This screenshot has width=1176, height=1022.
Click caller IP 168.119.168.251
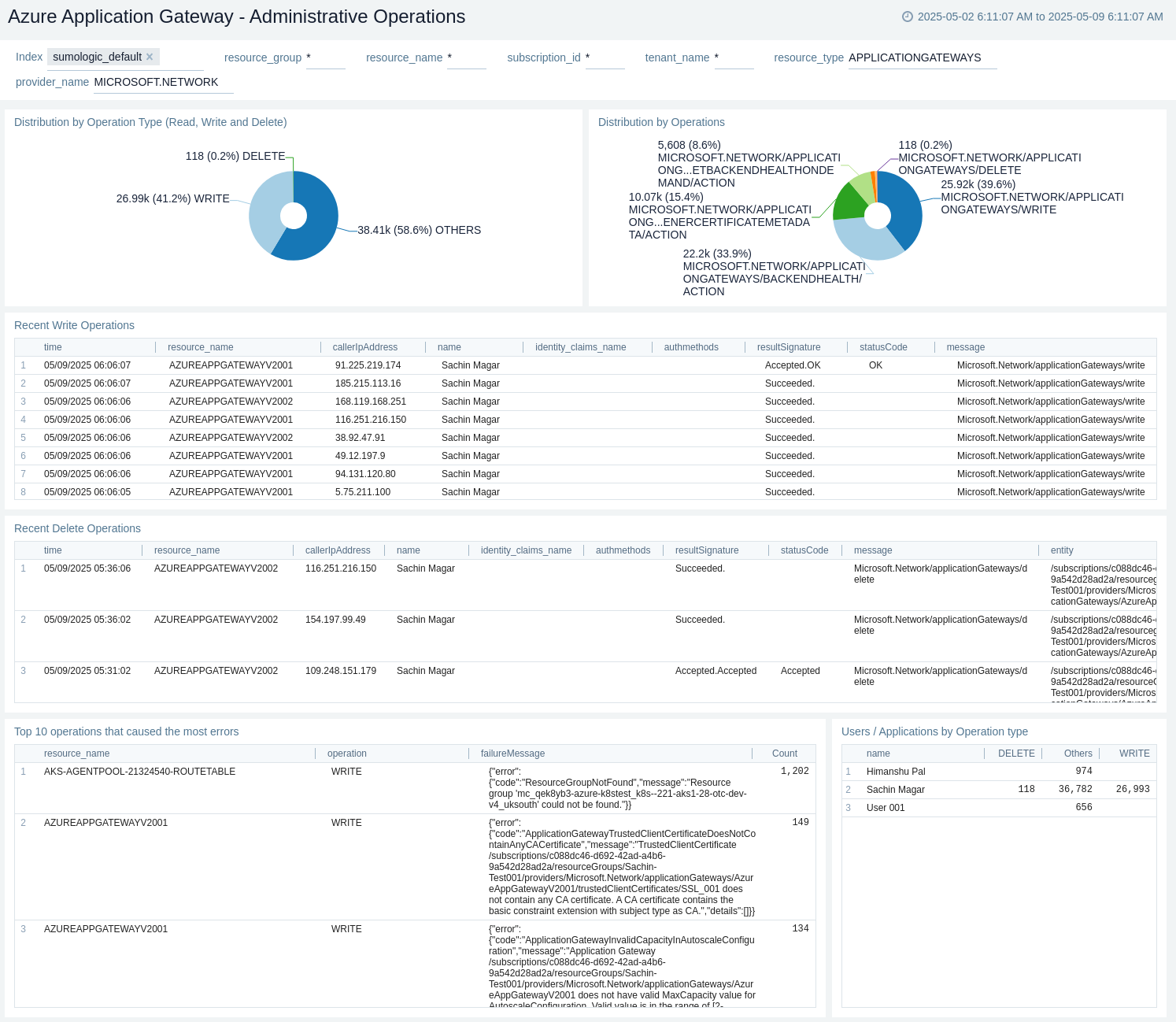point(371,402)
